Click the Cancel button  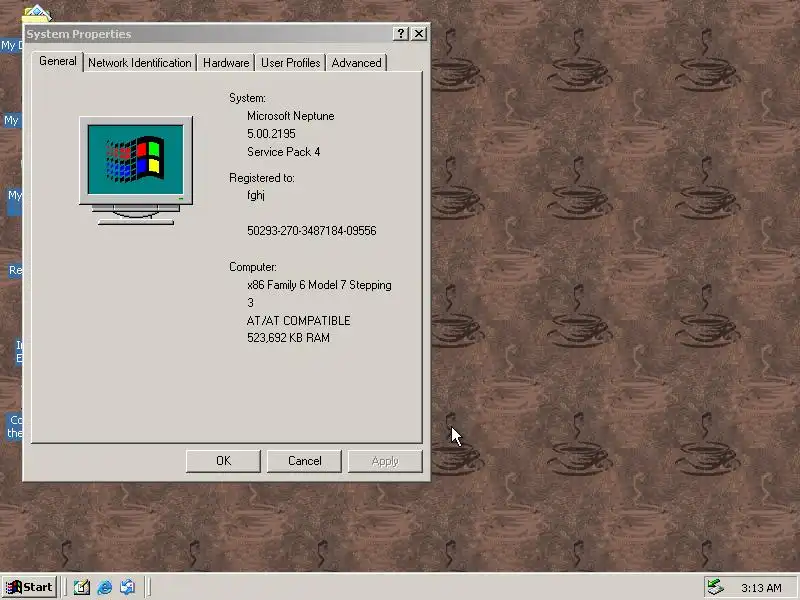305,461
